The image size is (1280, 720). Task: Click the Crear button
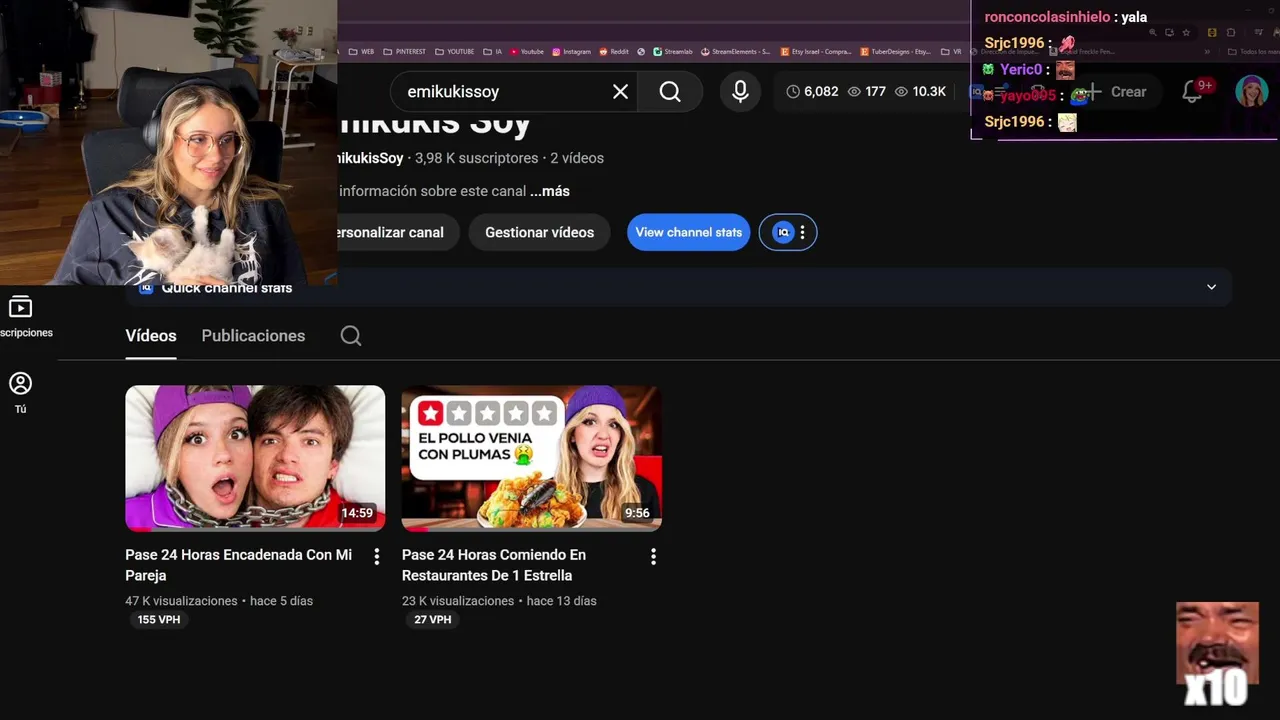tap(1116, 92)
